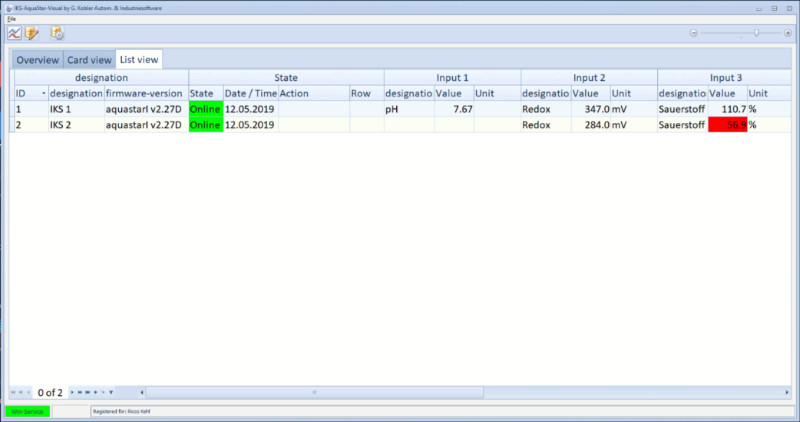Select the IKS 2 row designation cell
800x422 pixels.
[x=75, y=125]
